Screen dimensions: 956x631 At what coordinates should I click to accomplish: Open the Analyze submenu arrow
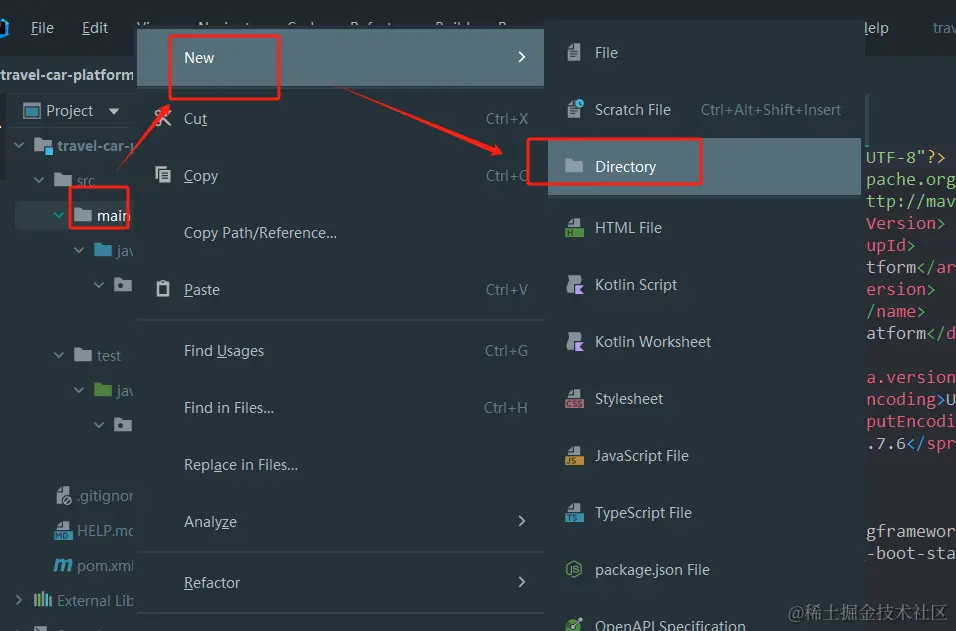(x=522, y=521)
